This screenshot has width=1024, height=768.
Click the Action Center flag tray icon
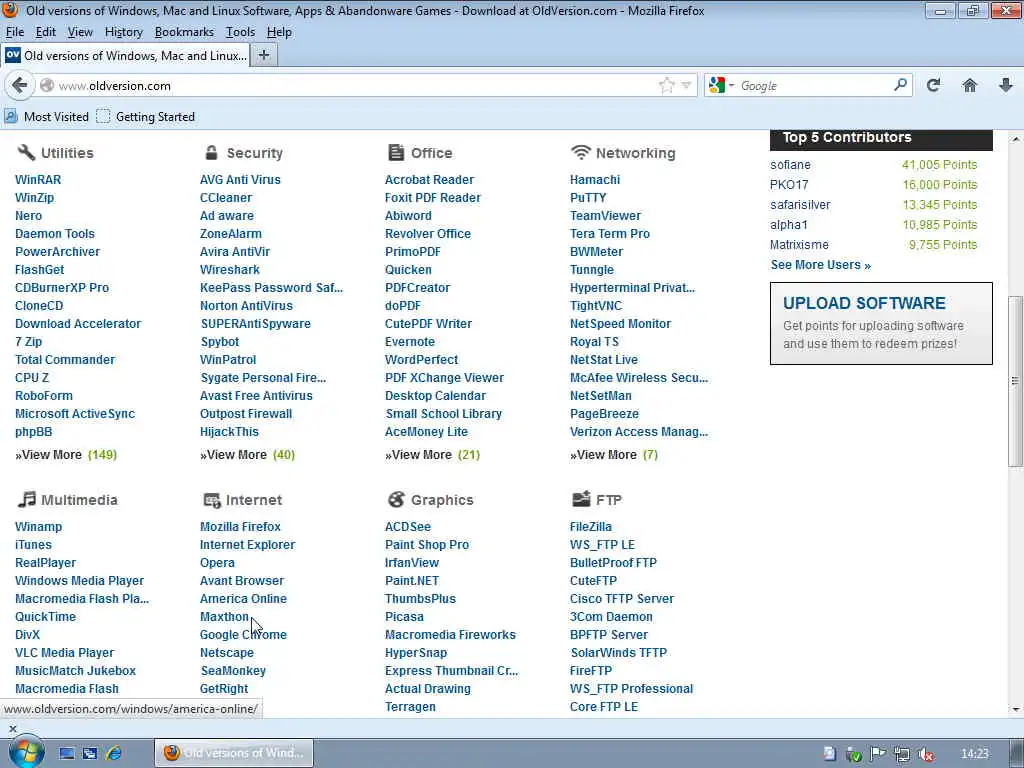(878, 754)
